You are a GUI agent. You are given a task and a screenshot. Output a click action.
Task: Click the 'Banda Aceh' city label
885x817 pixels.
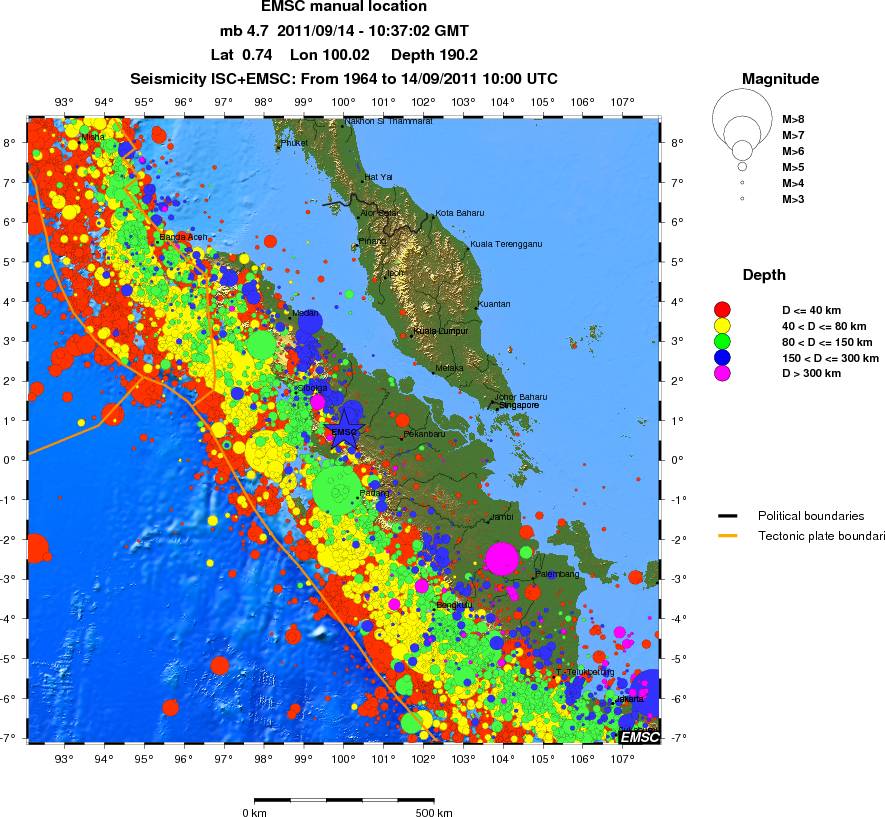point(183,237)
